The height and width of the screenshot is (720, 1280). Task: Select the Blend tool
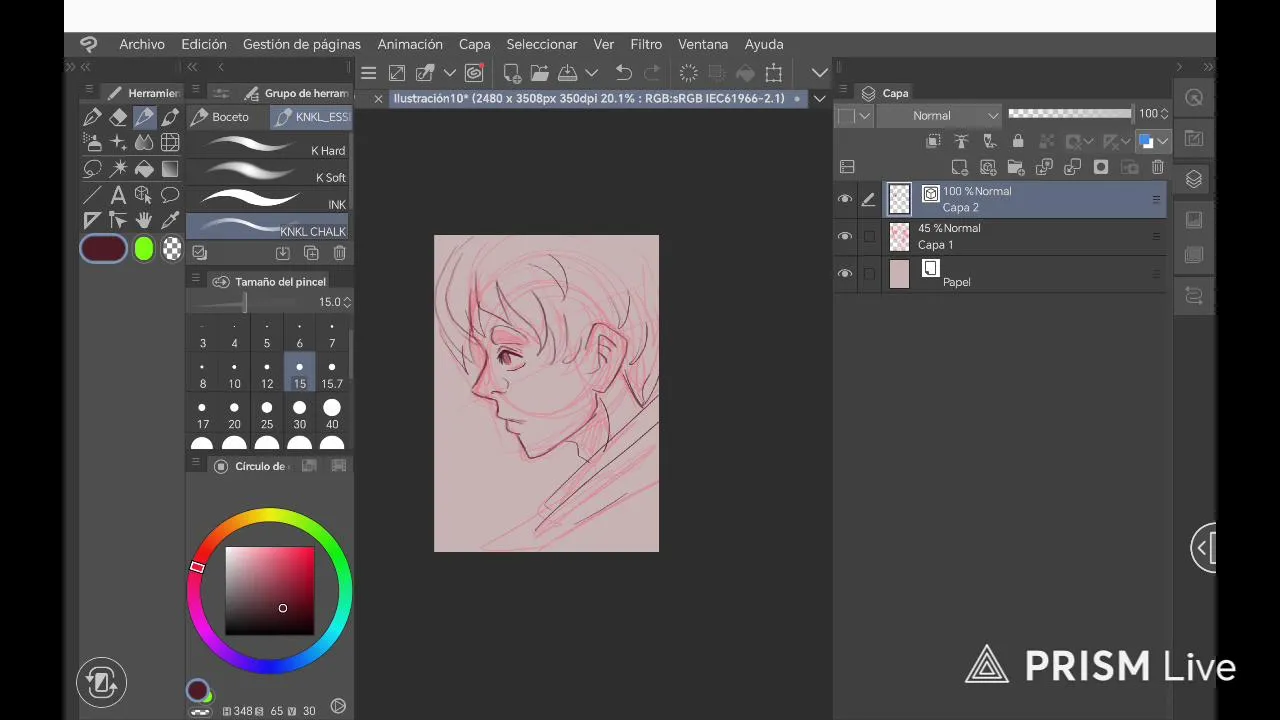144,143
